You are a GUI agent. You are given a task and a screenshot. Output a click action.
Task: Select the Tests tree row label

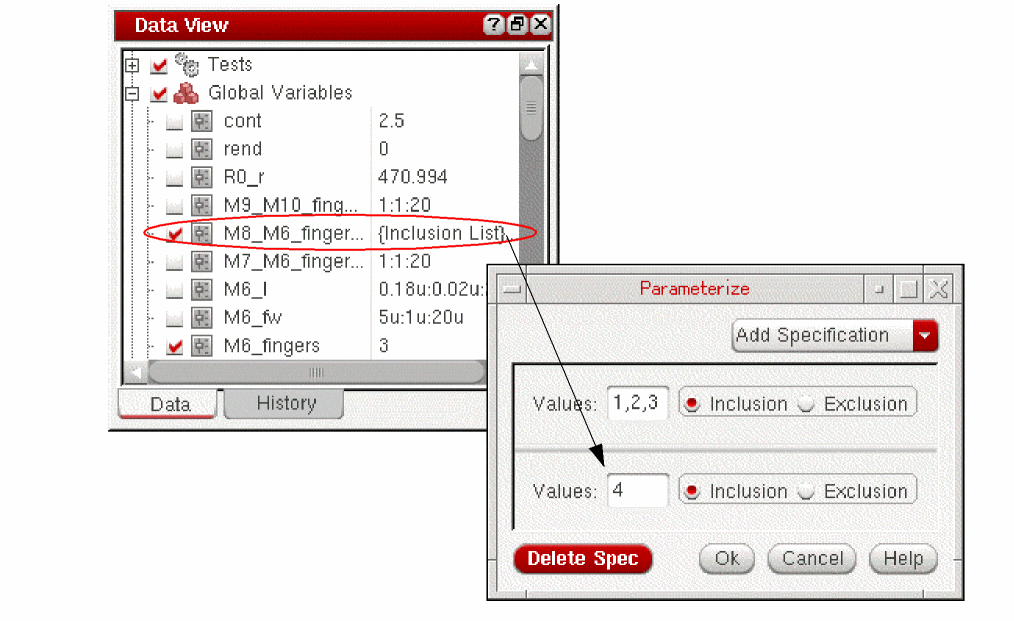point(230,65)
